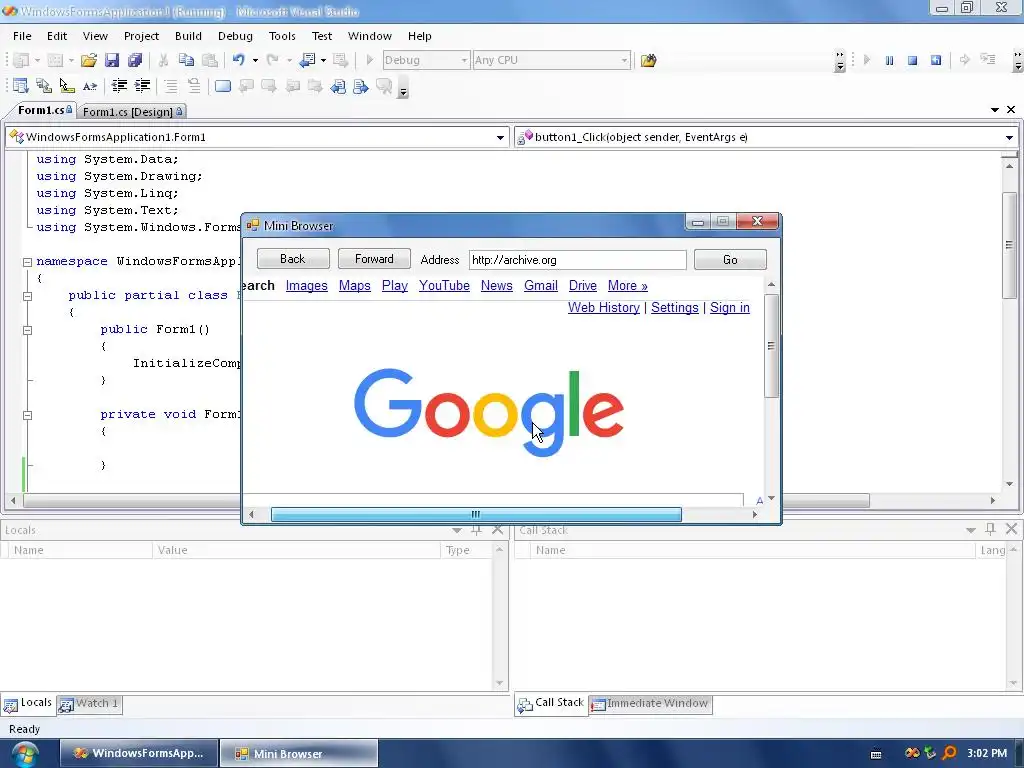Screen dimensions: 1024x768
Task: Open the Undo history dropdown arrow
Action: [x=255, y=60]
